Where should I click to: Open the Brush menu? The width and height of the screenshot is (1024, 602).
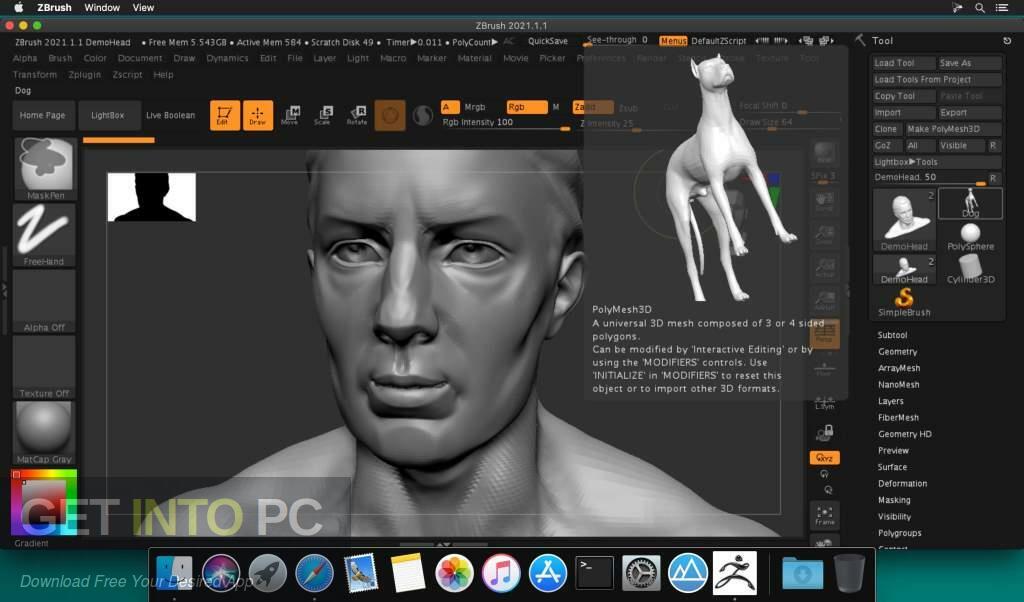click(60, 58)
